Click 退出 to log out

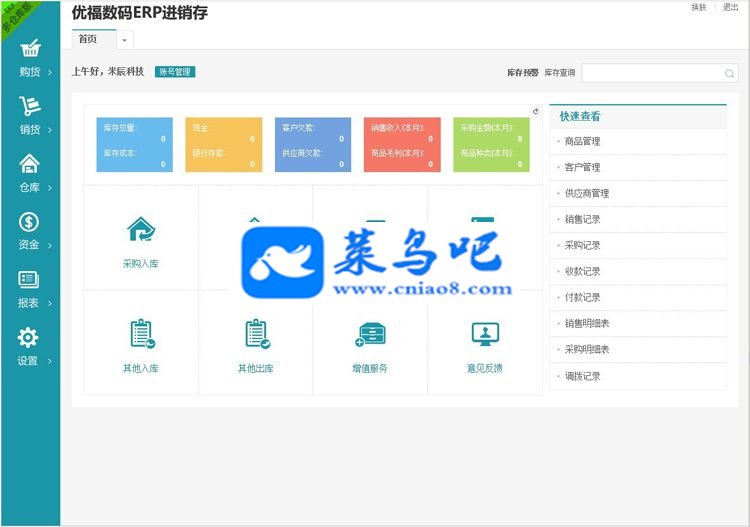click(730, 7)
